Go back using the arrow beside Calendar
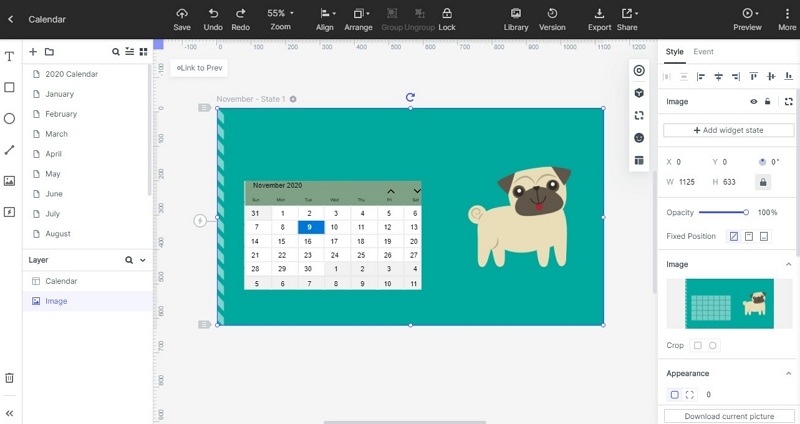800x424 pixels. 11,19
